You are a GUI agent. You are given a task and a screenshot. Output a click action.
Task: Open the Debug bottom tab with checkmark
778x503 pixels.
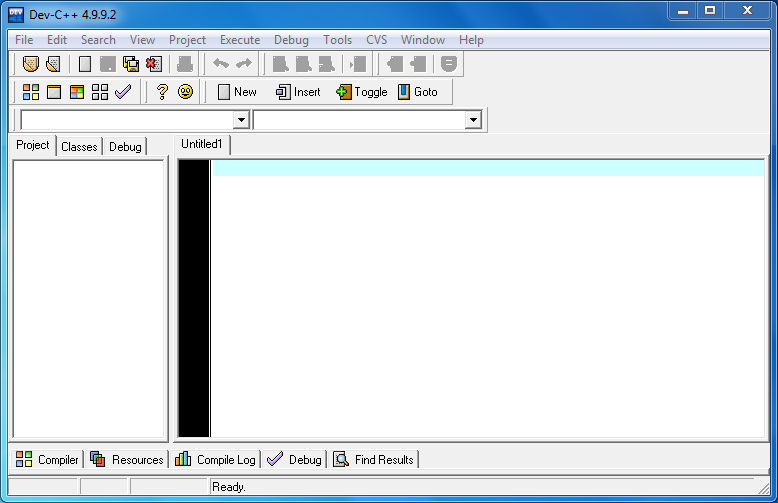pyautogui.click(x=294, y=460)
